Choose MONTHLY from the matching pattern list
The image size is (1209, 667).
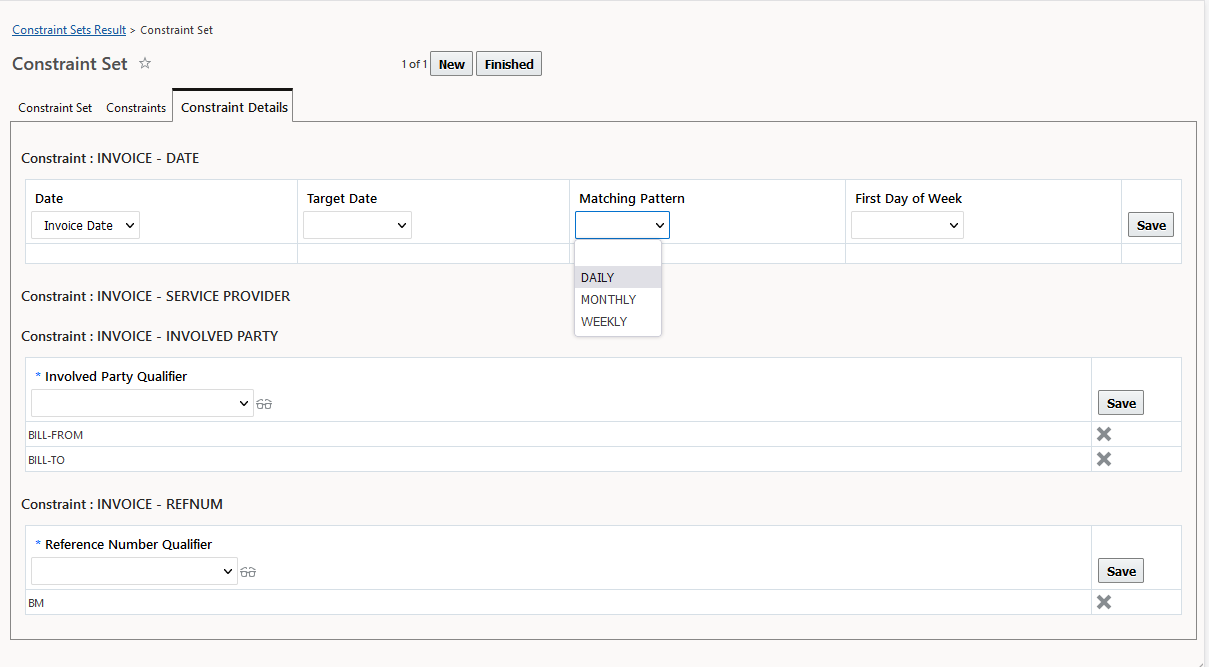[x=608, y=300]
